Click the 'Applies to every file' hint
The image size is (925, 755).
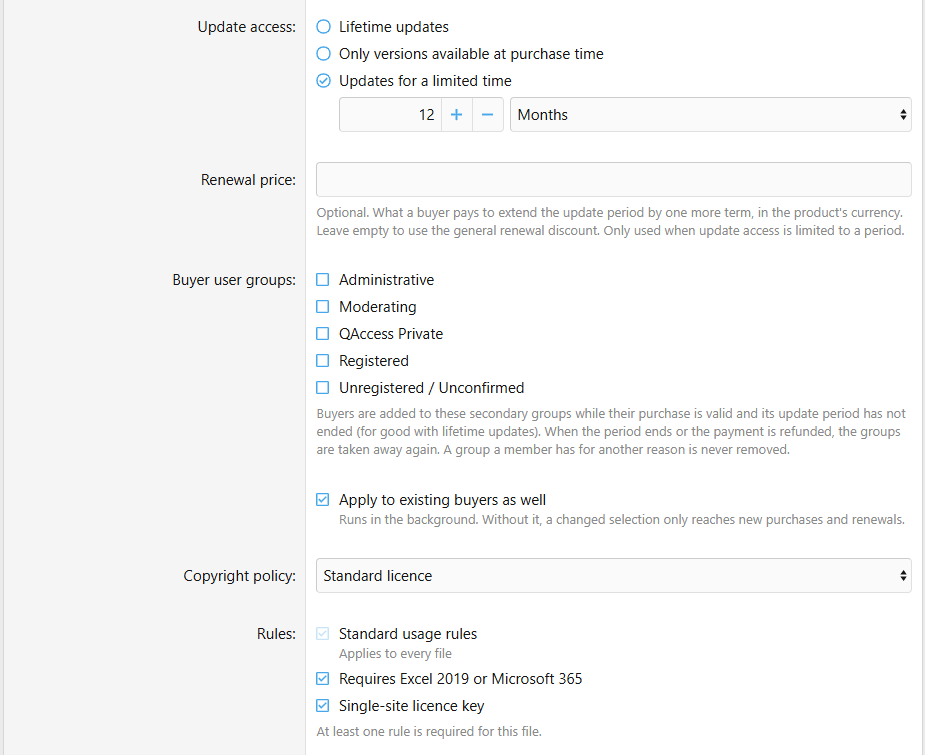395,654
